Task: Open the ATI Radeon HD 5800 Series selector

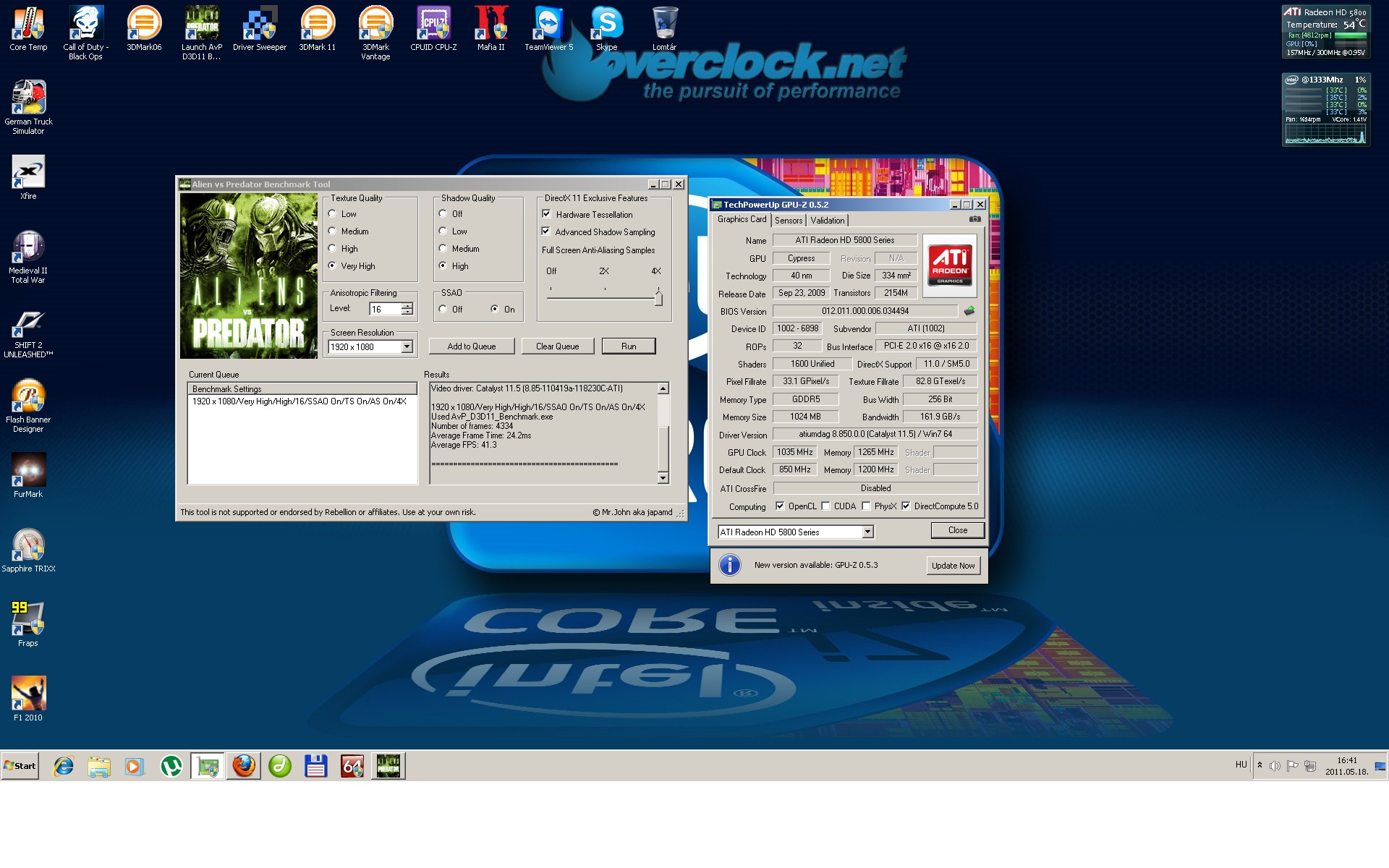Action: pos(867,532)
